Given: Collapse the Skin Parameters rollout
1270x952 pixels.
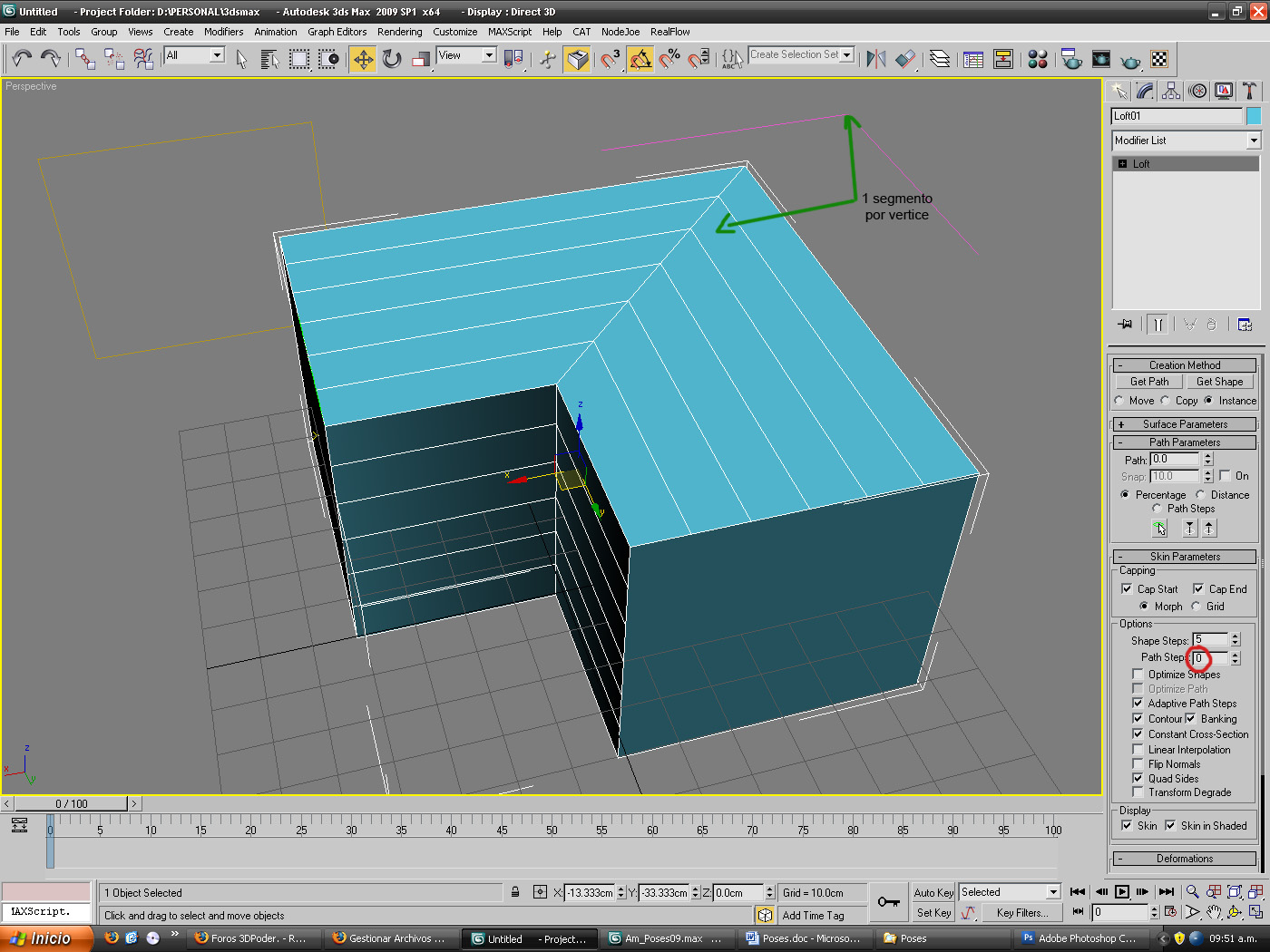Looking at the screenshot, I should [x=1185, y=557].
